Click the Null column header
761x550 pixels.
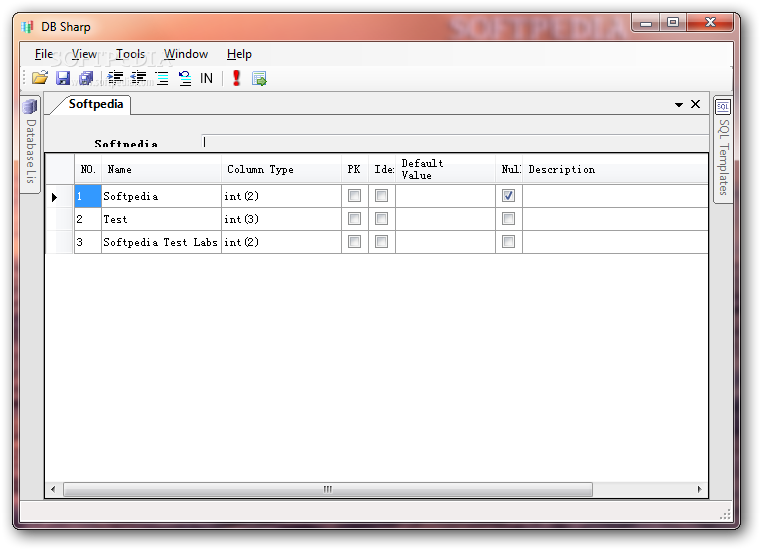point(509,169)
